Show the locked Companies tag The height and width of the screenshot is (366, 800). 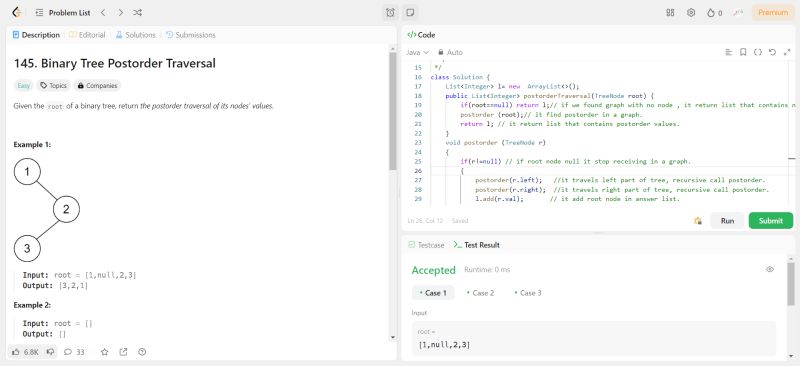click(97, 86)
